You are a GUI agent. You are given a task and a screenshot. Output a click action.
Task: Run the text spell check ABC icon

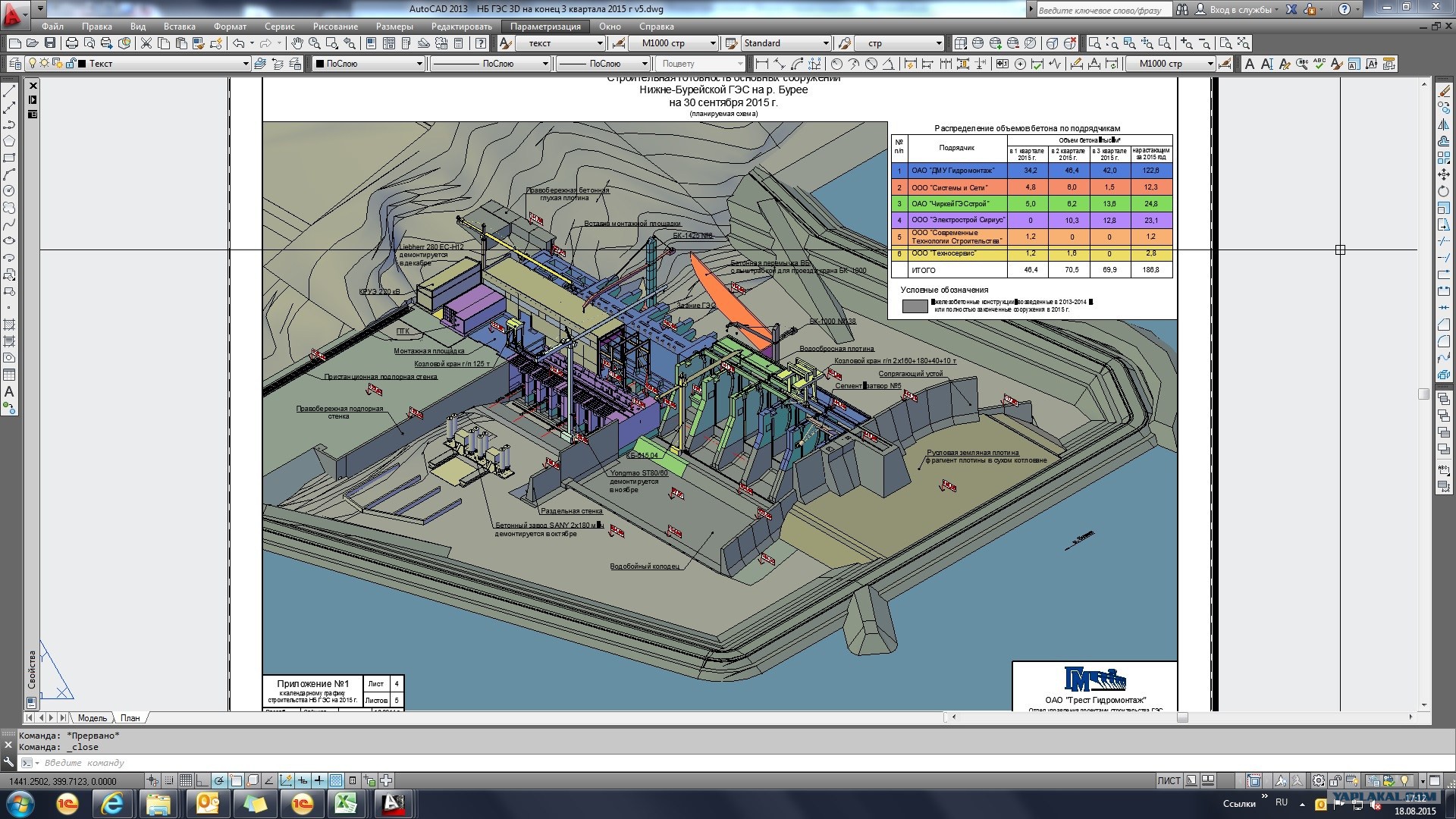(1319, 64)
